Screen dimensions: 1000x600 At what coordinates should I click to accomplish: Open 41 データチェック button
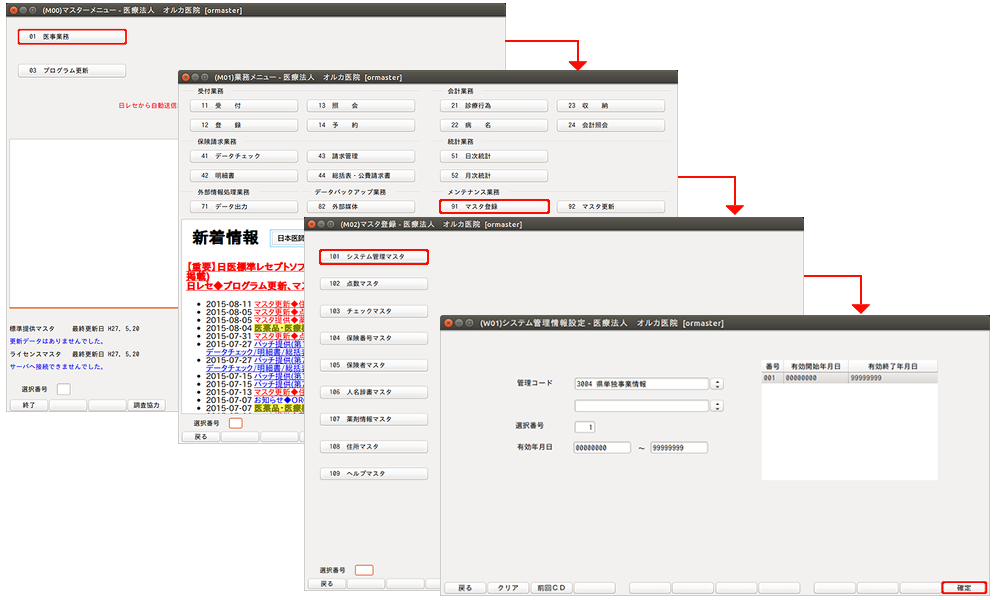coord(244,156)
